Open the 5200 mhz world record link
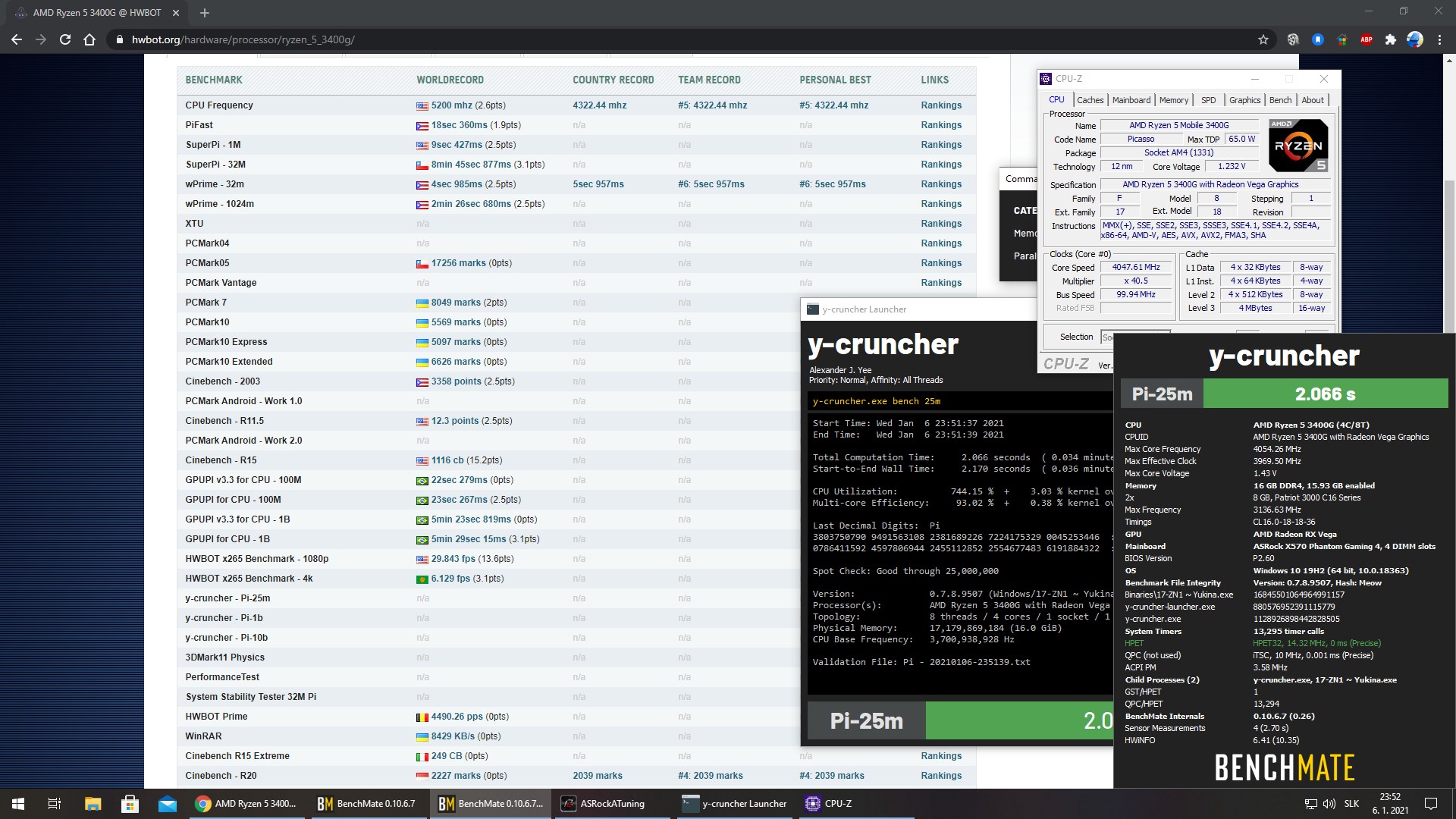This screenshot has height=819, width=1456. [x=452, y=105]
